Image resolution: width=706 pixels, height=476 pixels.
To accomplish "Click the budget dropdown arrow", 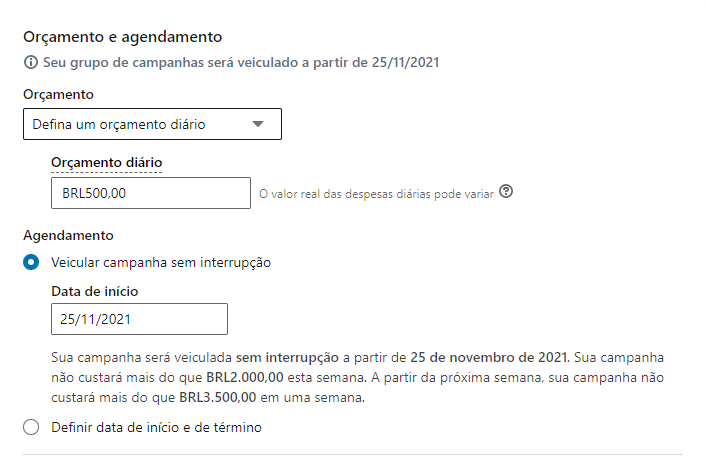I will coord(258,124).
